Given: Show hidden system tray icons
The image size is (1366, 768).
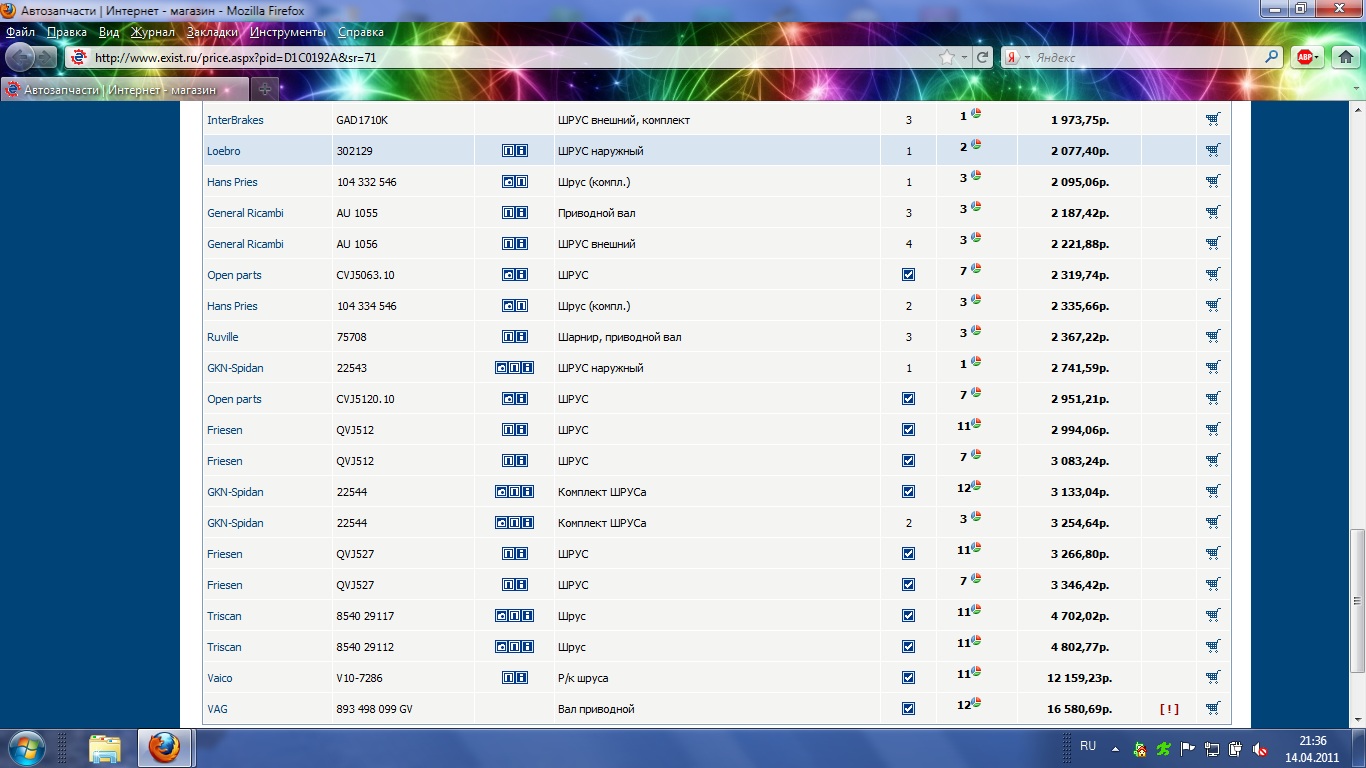Looking at the screenshot, I should tap(1115, 748).
